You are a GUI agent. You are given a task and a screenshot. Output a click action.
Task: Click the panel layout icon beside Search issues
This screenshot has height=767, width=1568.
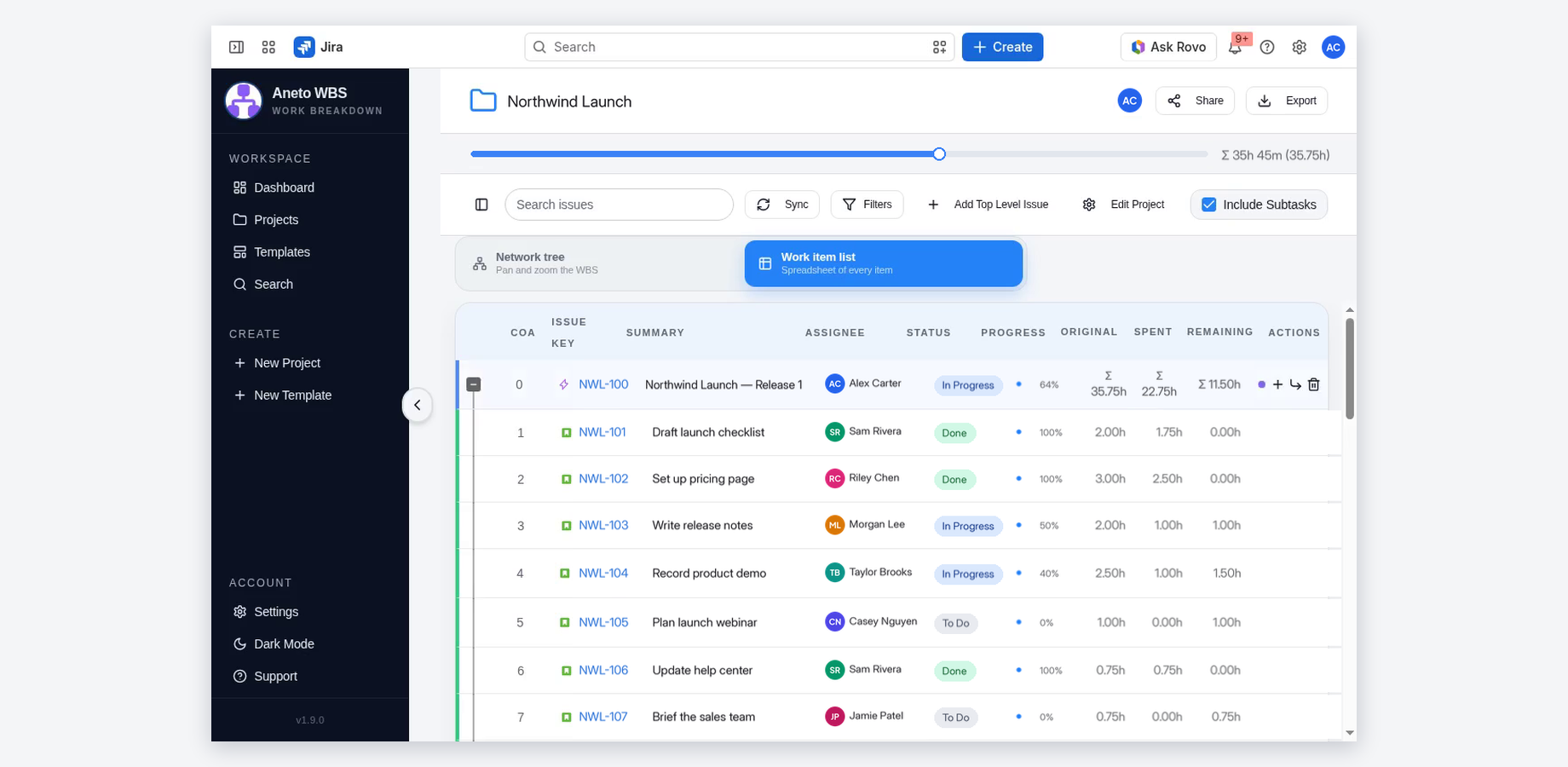point(481,205)
